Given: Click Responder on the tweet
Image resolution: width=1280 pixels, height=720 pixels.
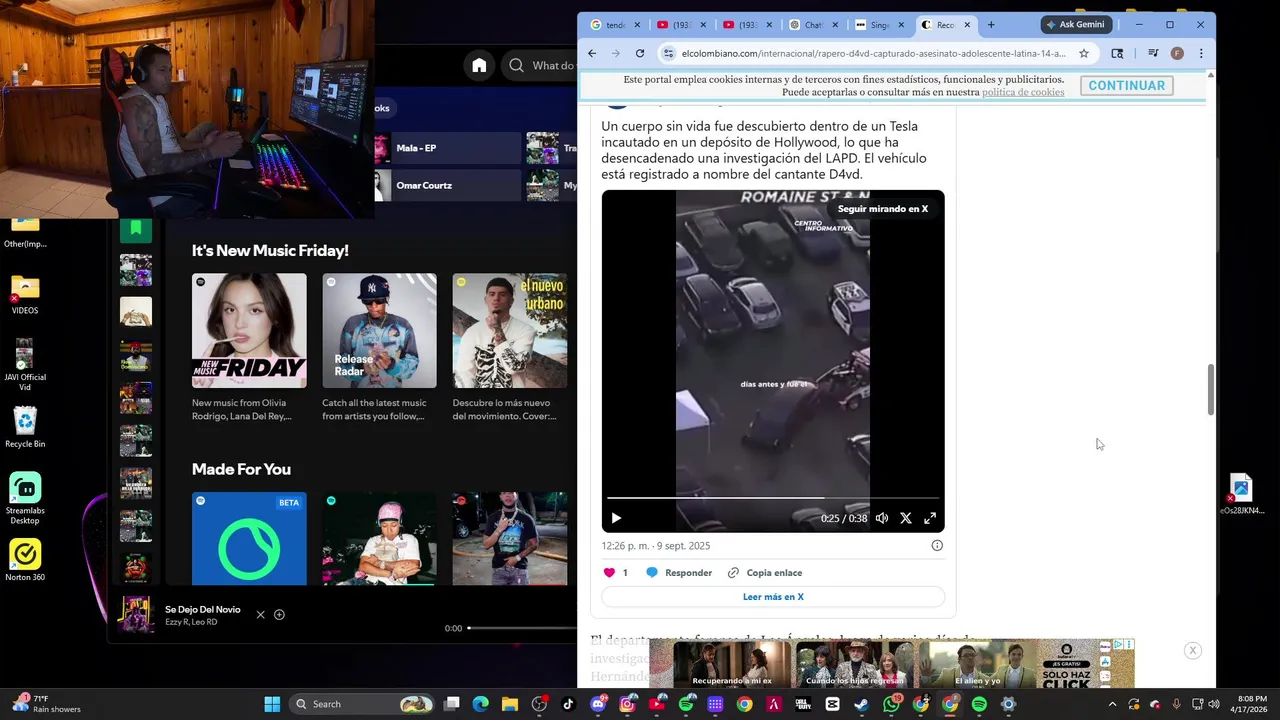Looking at the screenshot, I should pyautogui.click(x=679, y=573).
